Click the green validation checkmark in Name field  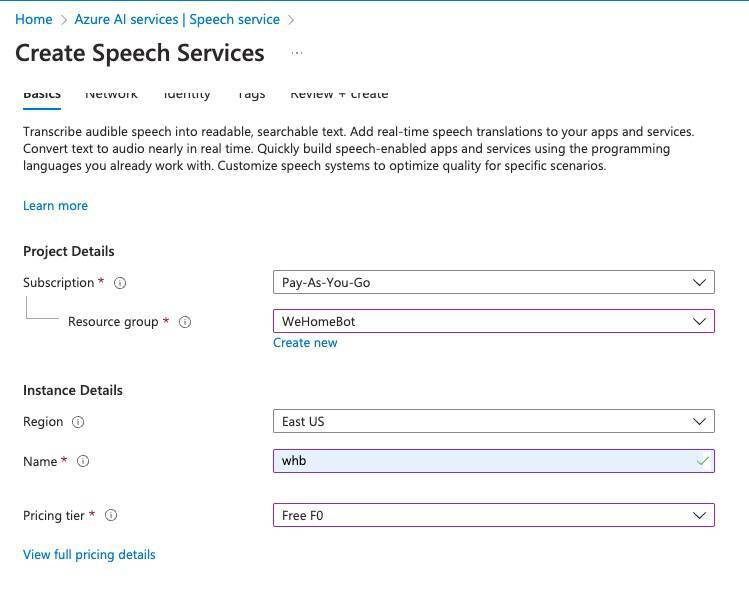pos(703,461)
